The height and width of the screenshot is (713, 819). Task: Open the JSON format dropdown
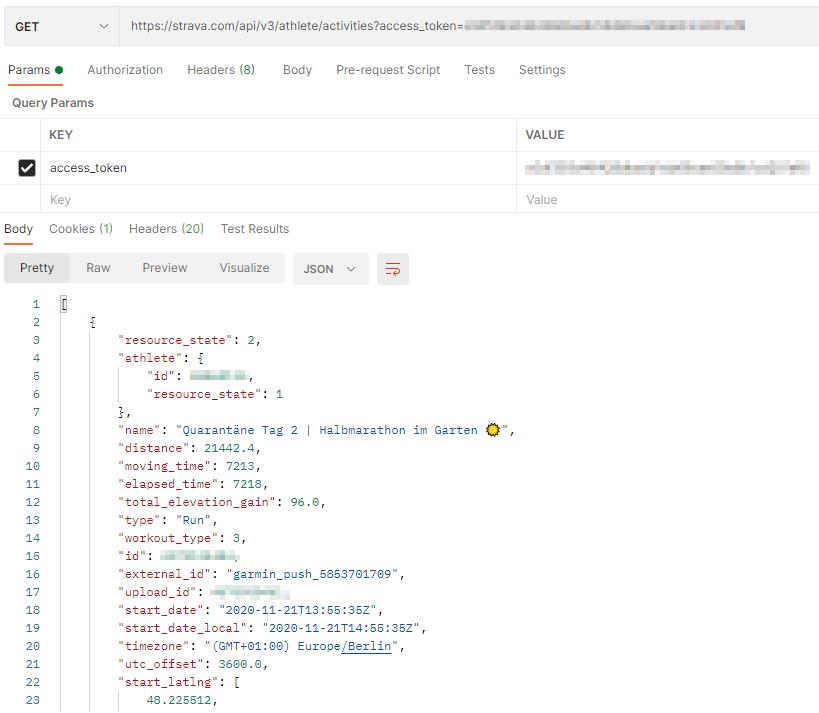[x=331, y=269]
